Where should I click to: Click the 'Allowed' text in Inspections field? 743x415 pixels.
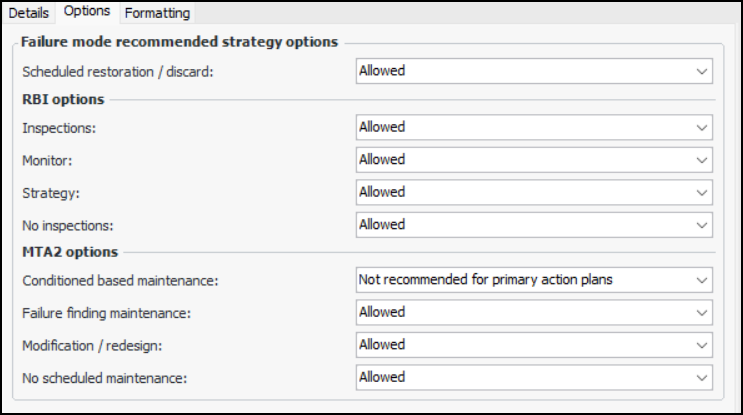pos(382,128)
